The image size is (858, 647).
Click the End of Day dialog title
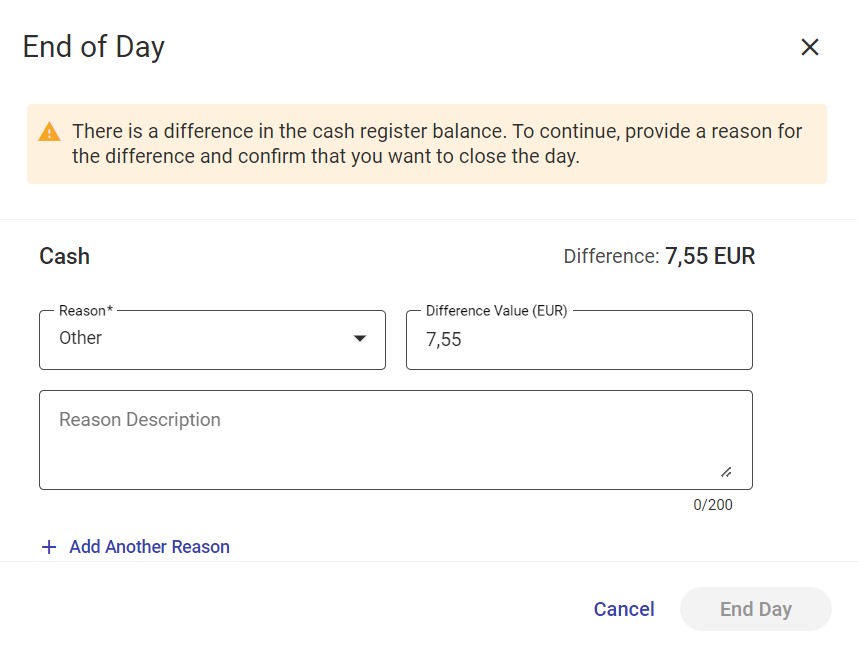point(94,47)
